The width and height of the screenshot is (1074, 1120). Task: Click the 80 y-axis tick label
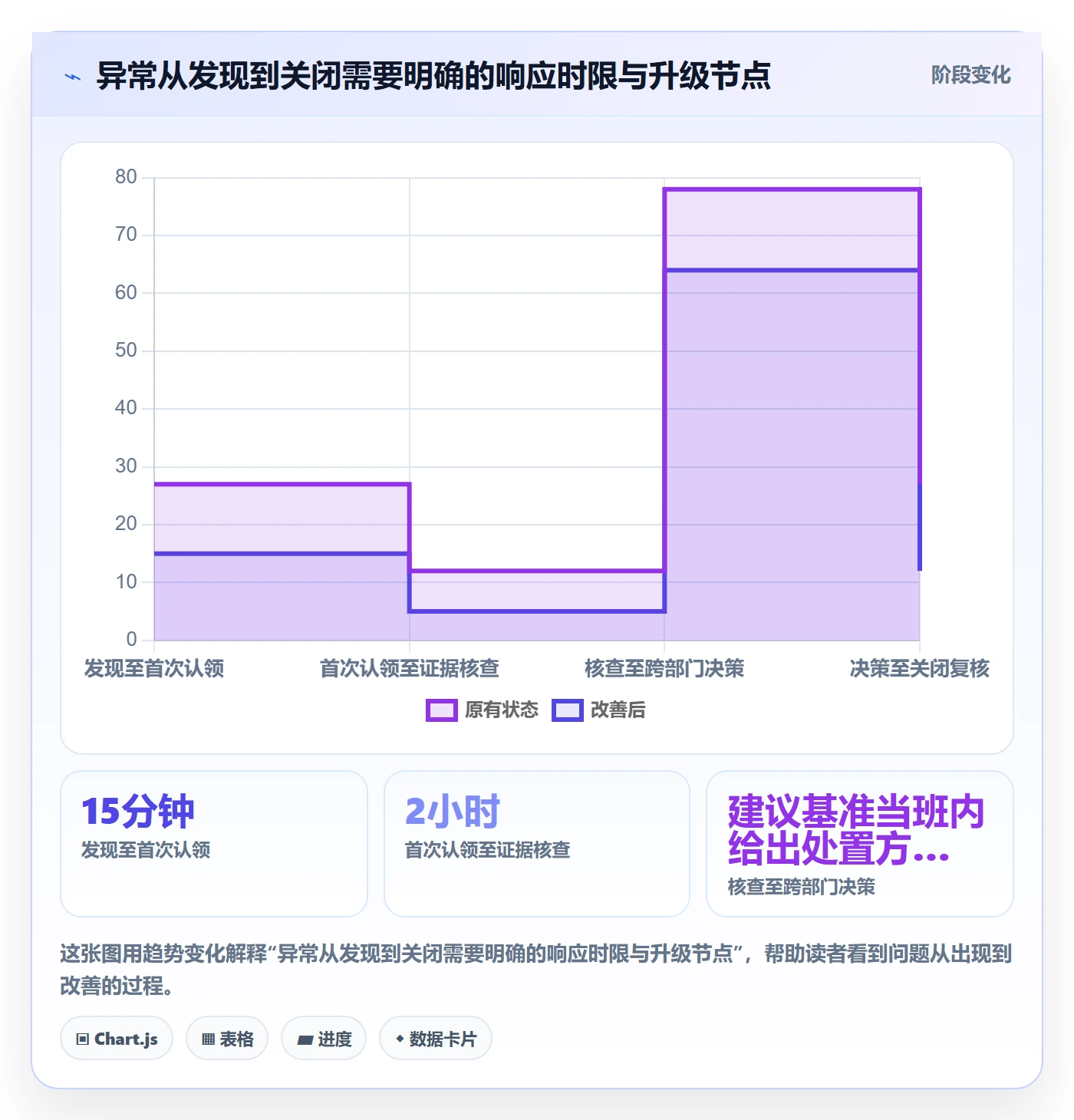click(126, 177)
